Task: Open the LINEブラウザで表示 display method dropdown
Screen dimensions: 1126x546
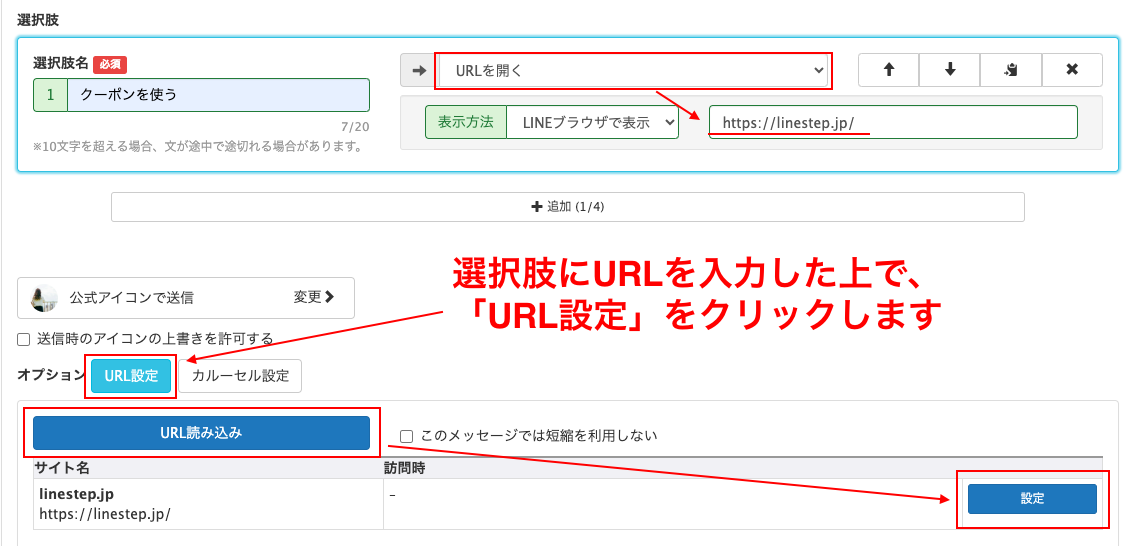Action: (592, 122)
